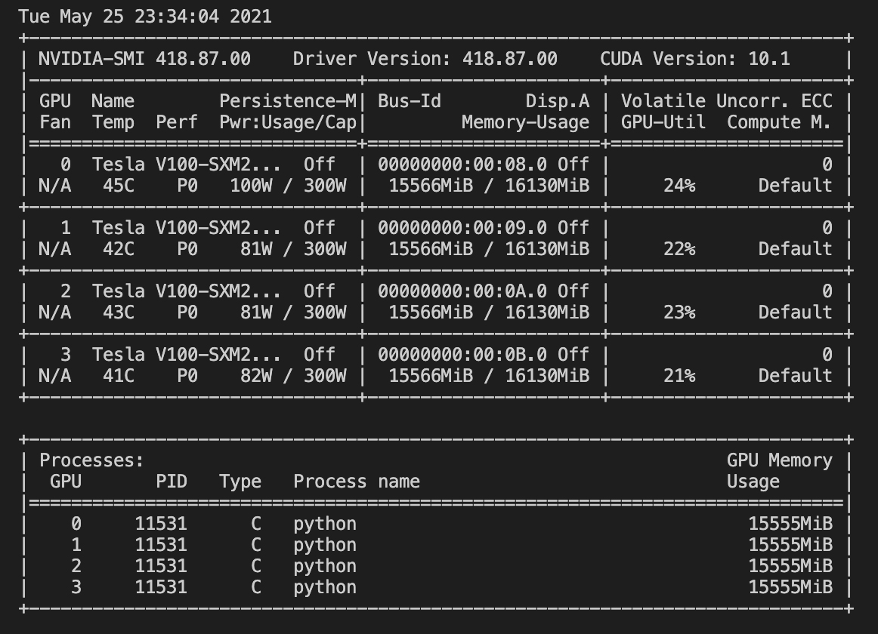
Task: Click the NVIDIA-SMI 418.87.00 version text
Action: (144, 59)
